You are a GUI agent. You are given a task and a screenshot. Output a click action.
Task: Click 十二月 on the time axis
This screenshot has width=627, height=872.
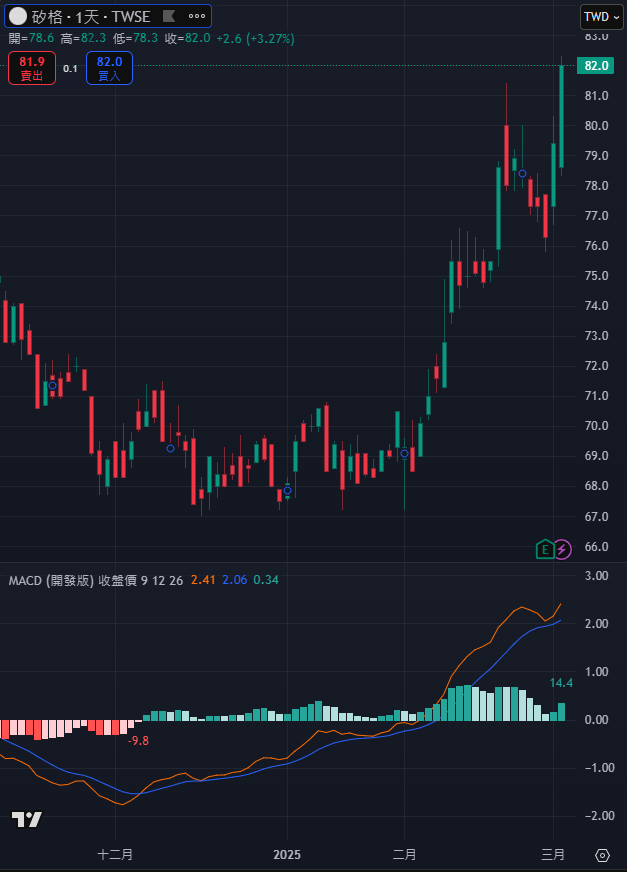coord(115,855)
